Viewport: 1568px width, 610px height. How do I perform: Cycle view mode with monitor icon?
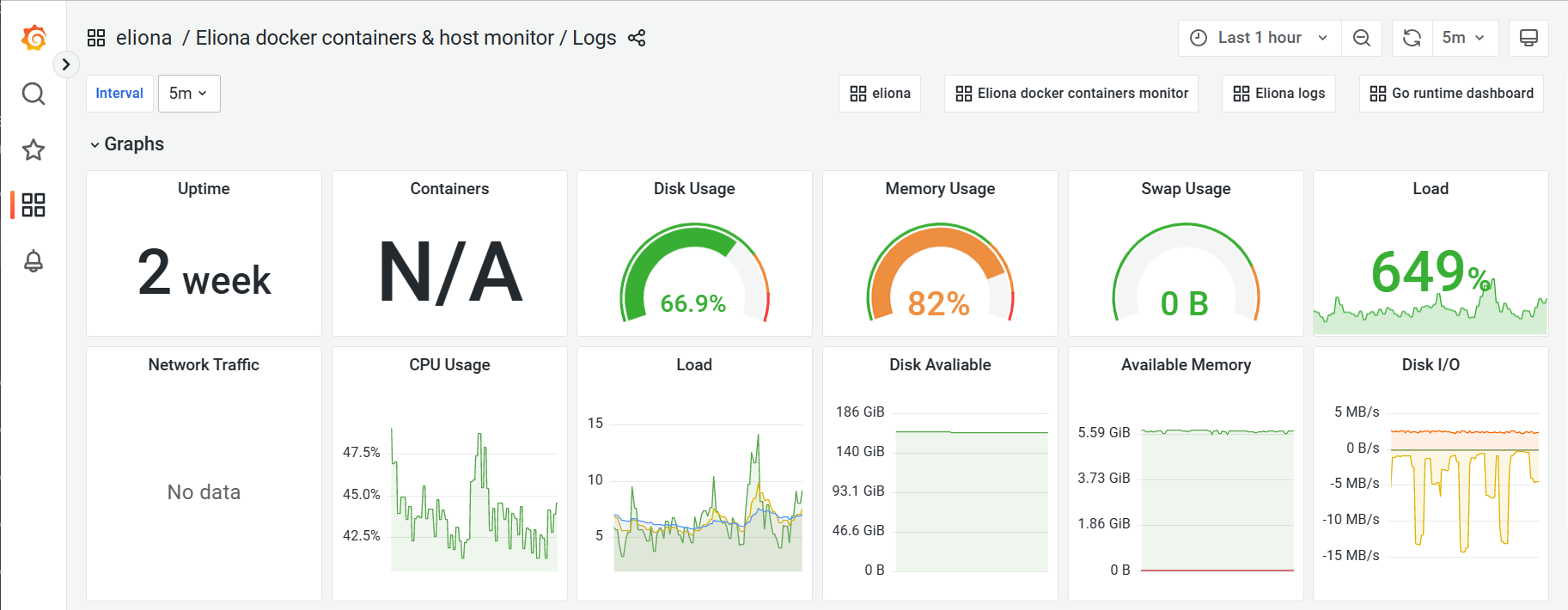tap(1528, 38)
